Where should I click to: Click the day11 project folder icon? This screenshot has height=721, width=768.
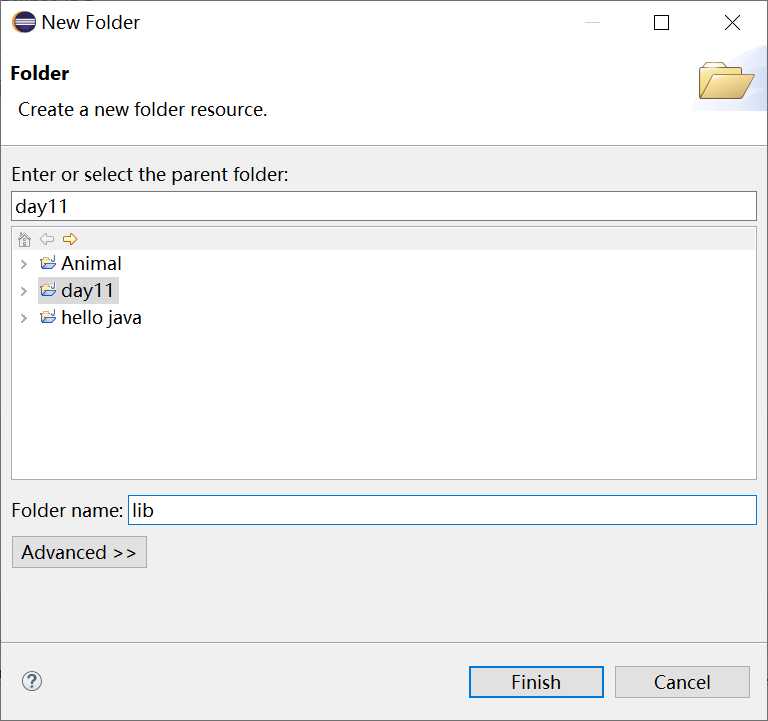tap(48, 291)
